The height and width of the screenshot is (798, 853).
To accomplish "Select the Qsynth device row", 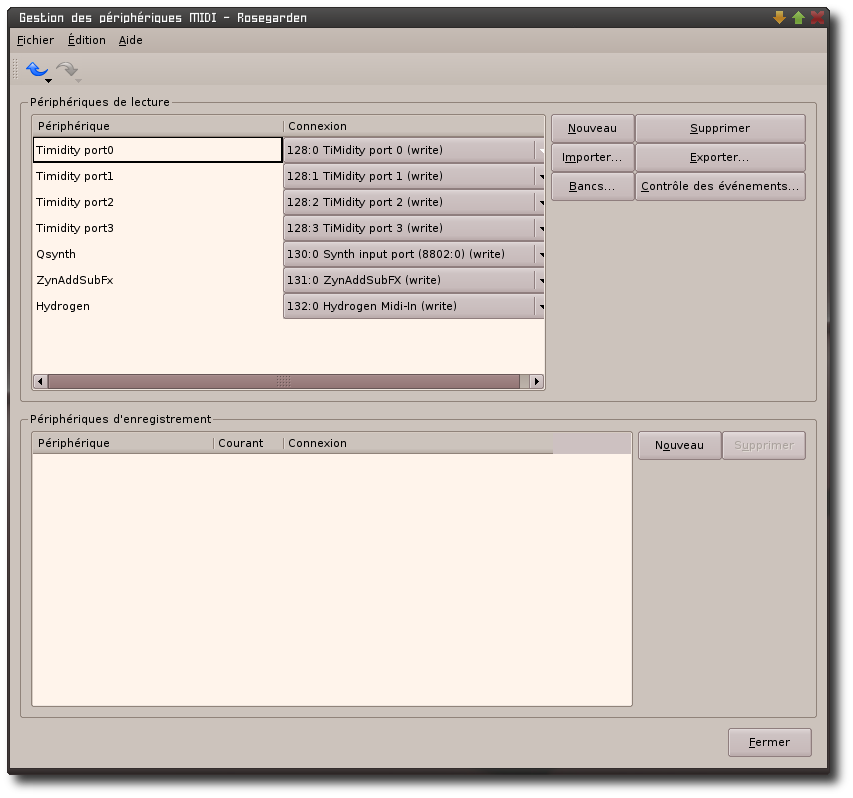I will (x=158, y=254).
